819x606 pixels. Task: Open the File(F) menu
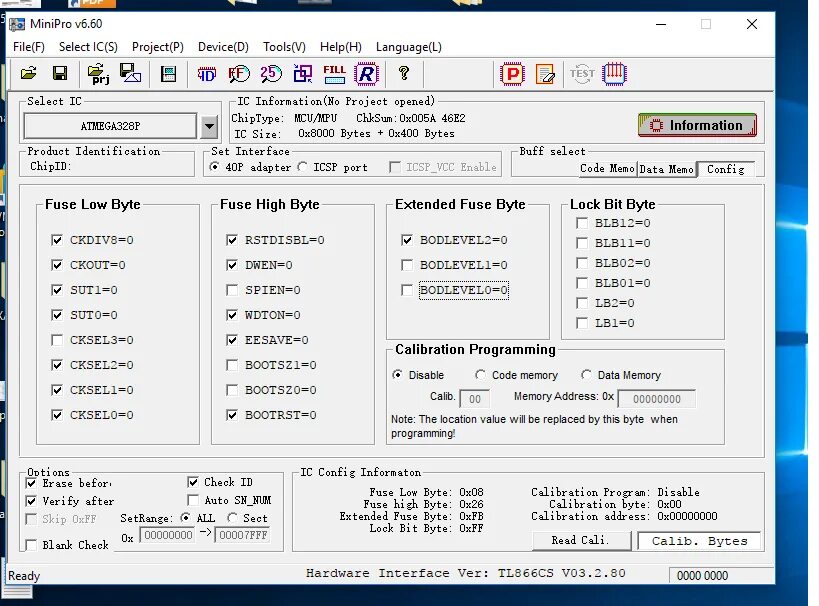pyautogui.click(x=29, y=47)
